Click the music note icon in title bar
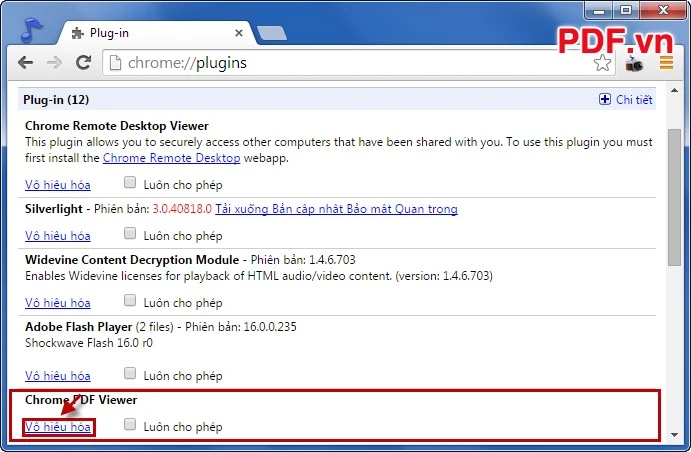The image size is (691, 452). [31, 30]
